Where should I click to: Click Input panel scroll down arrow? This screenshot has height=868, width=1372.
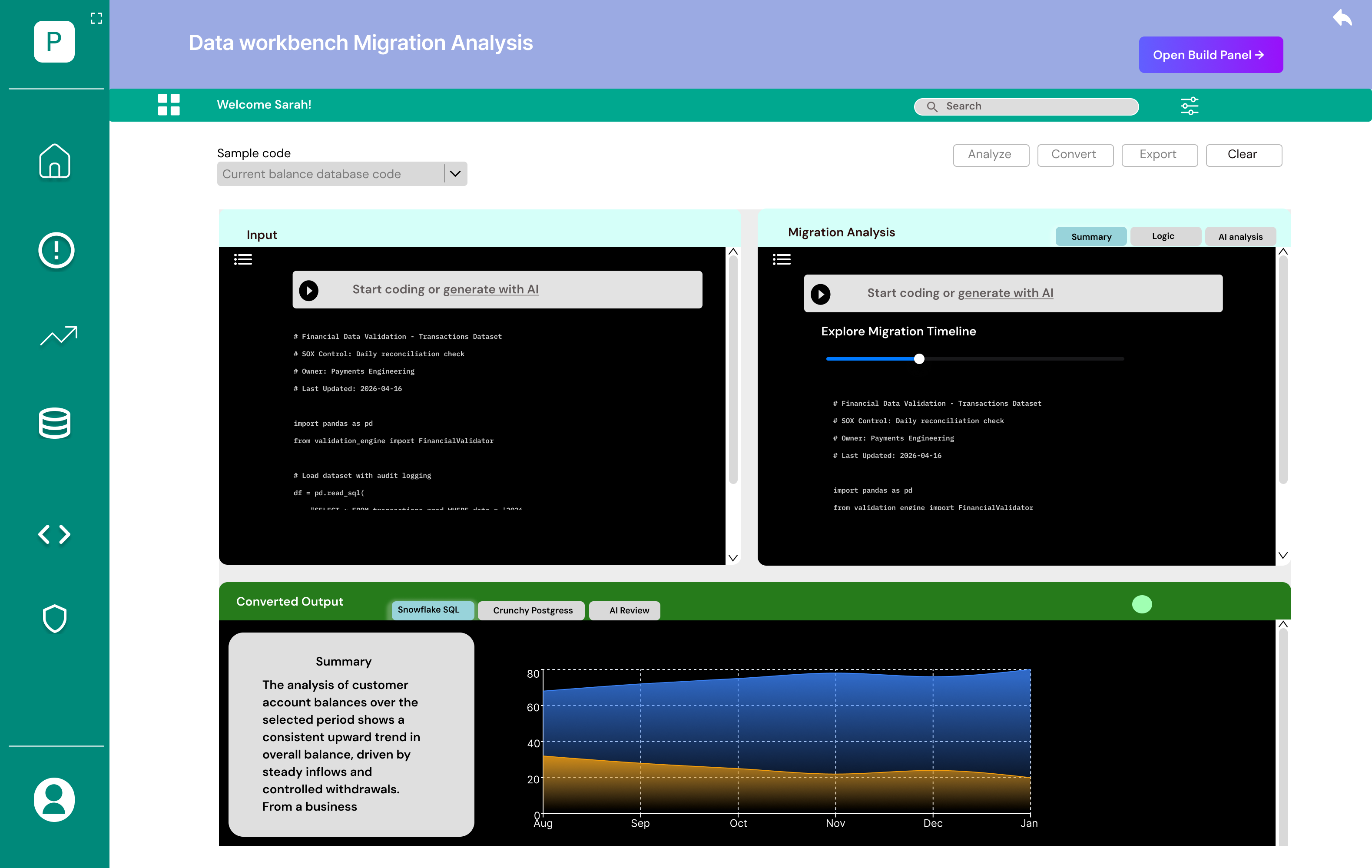pos(733,557)
